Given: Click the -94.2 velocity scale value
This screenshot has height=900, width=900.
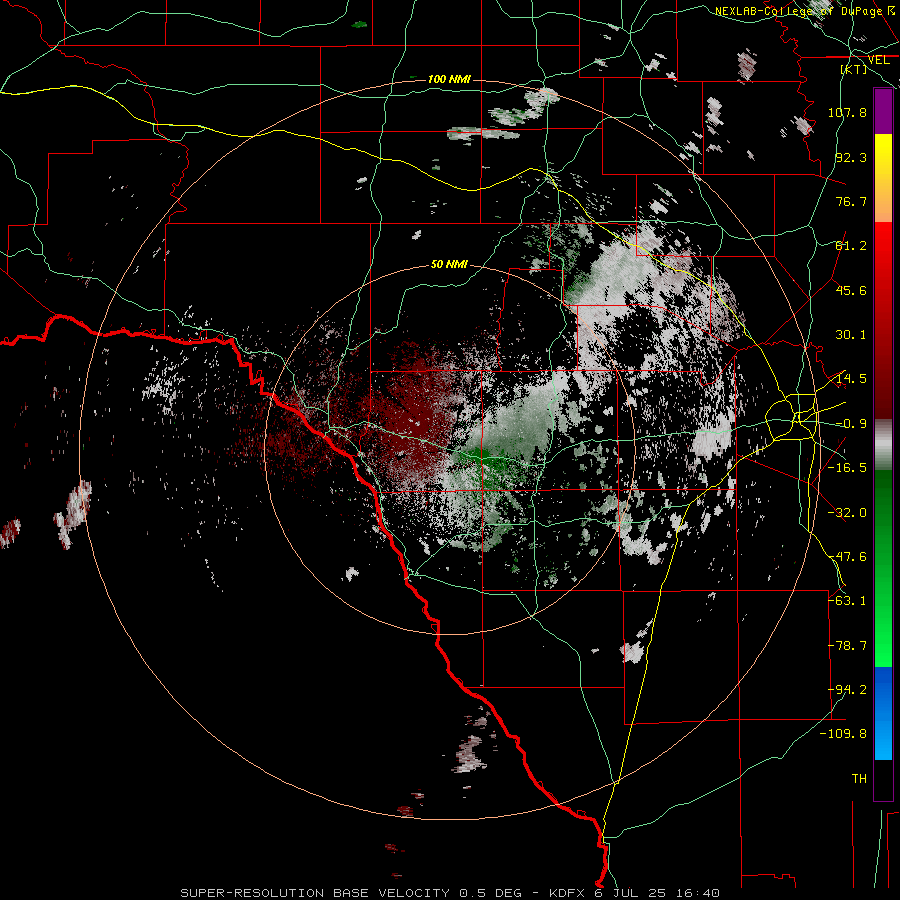Looking at the screenshot, I should click(847, 690).
